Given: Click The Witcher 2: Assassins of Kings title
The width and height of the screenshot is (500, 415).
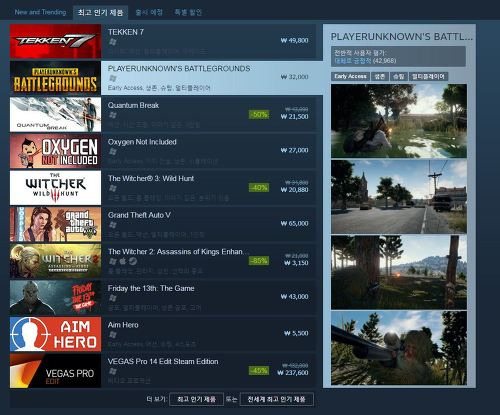Looking at the screenshot, I should point(178,252).
